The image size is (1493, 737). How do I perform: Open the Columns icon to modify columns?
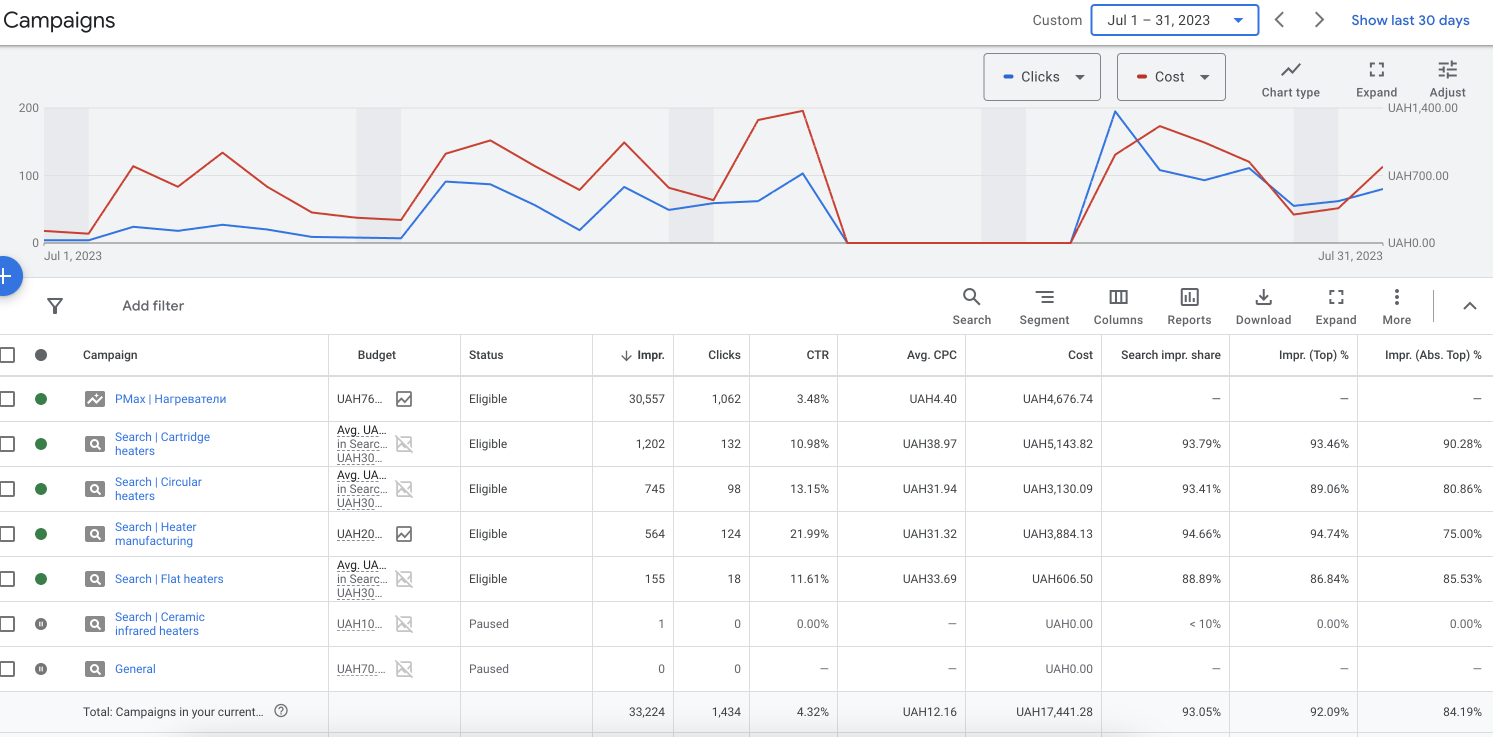click(x=1118, y=298)
